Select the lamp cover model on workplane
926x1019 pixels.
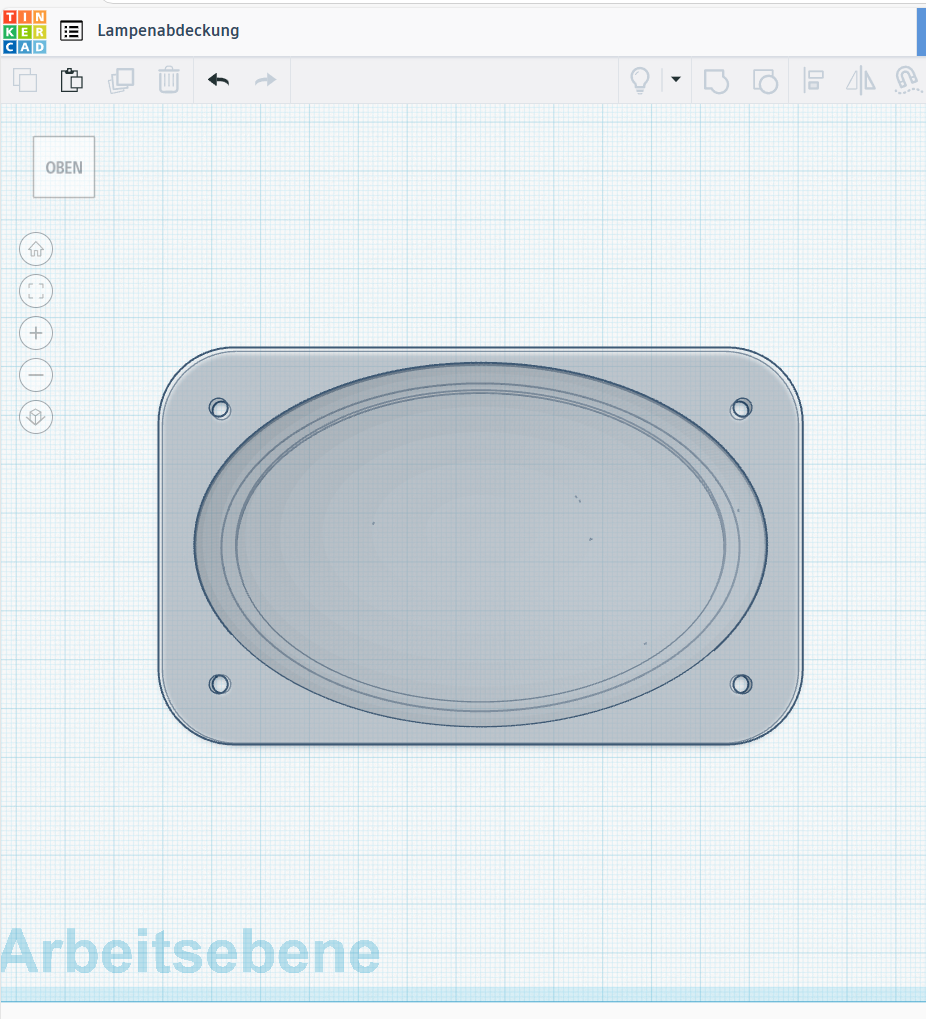click(x=481, y=546)
